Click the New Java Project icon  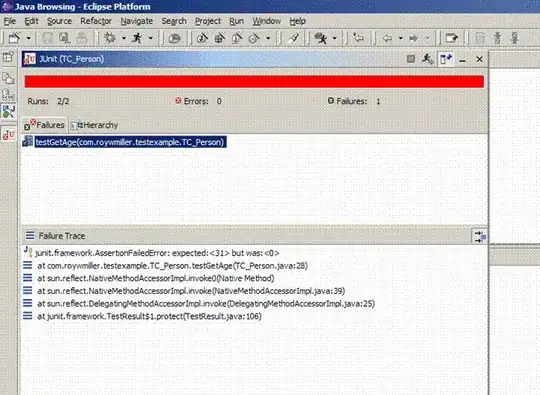click(x=202, y=38)
